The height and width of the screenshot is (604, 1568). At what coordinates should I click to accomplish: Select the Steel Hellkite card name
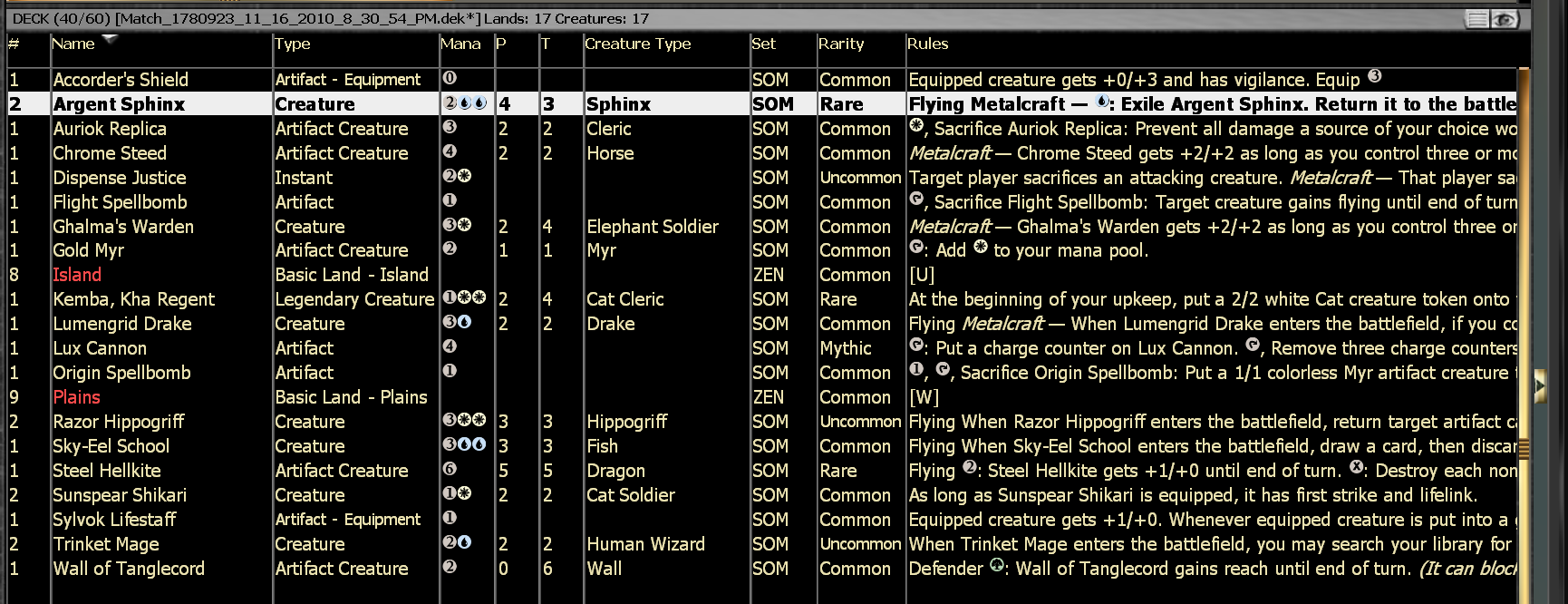[107, 471]
